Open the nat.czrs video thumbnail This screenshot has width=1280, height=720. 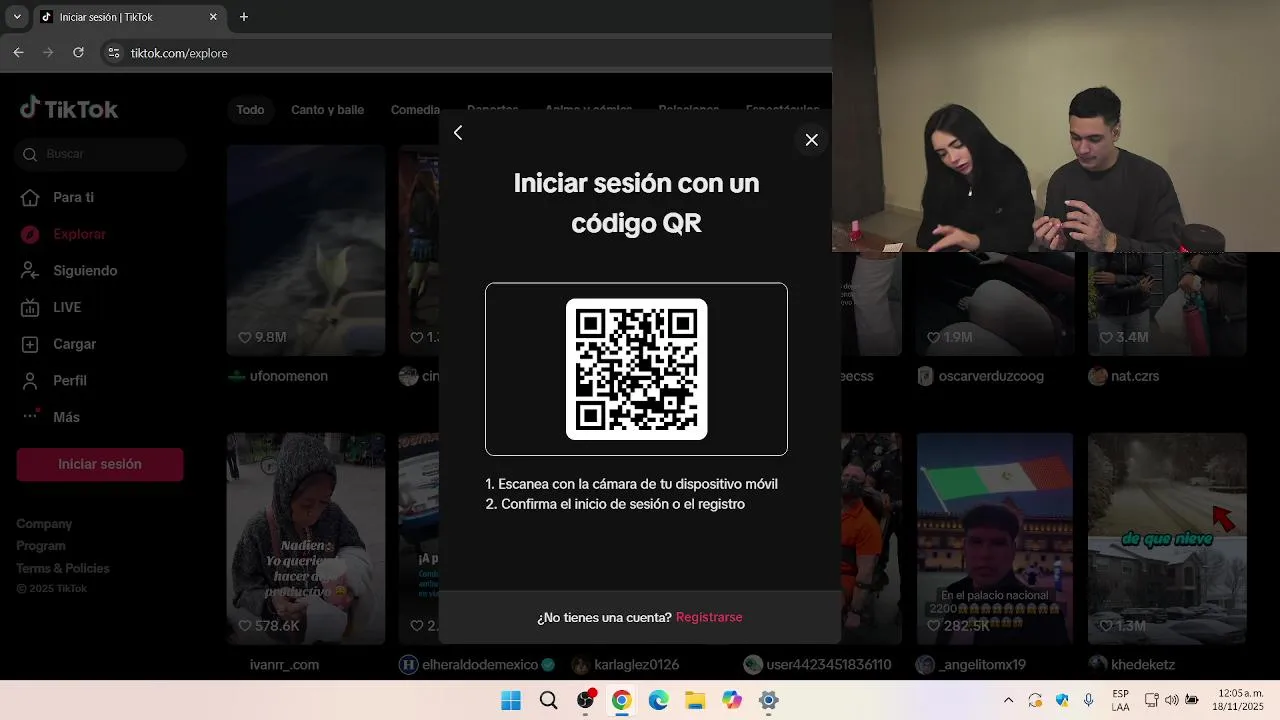(1167, 304)
